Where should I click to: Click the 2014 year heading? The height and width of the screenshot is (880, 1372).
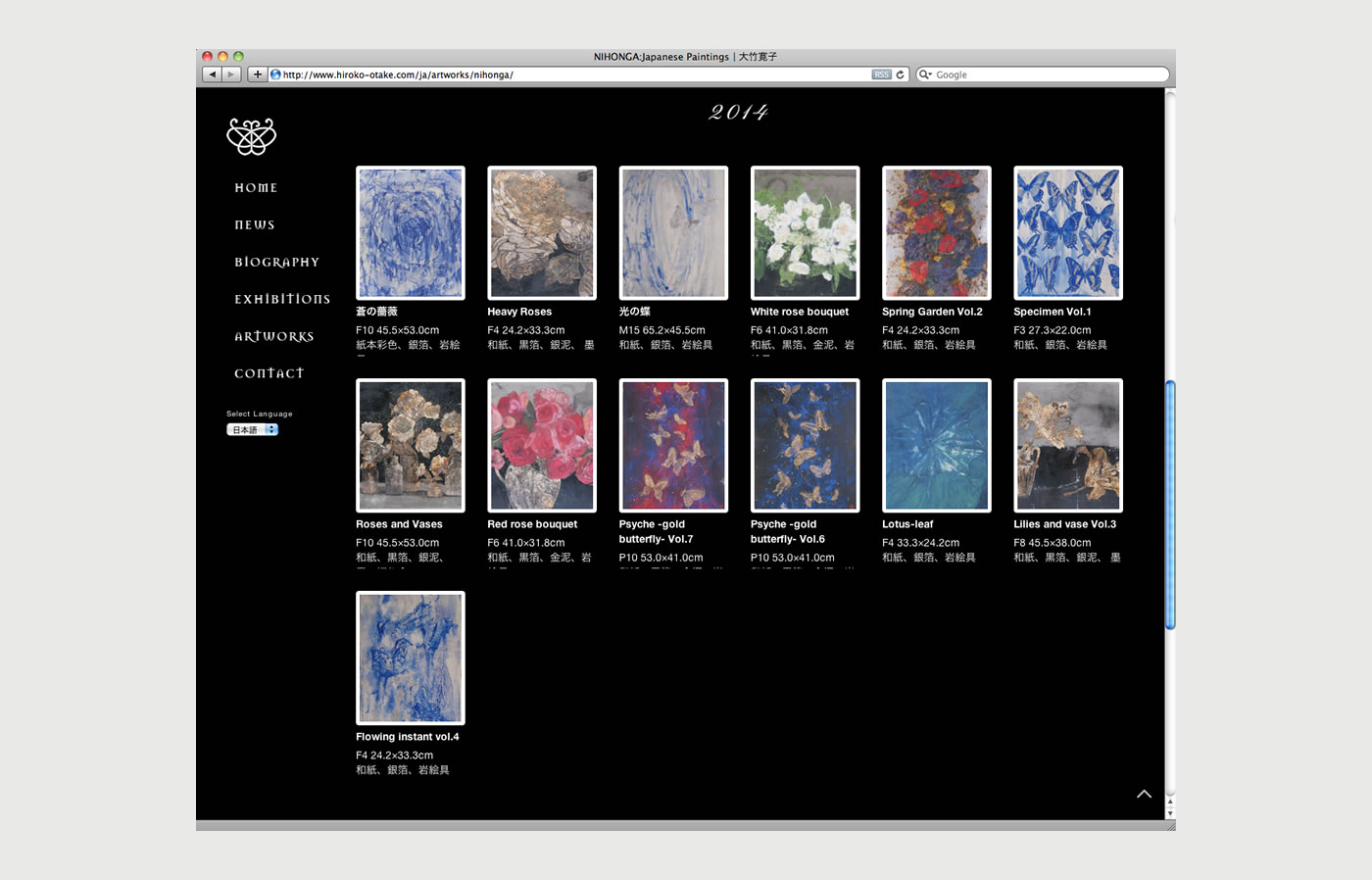[739, 113]
